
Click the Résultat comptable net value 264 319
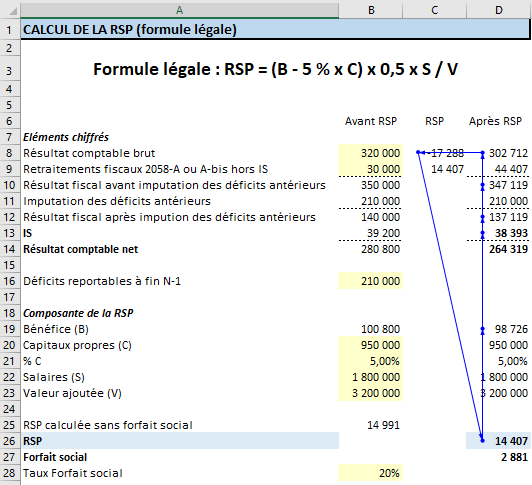(498, 249)
